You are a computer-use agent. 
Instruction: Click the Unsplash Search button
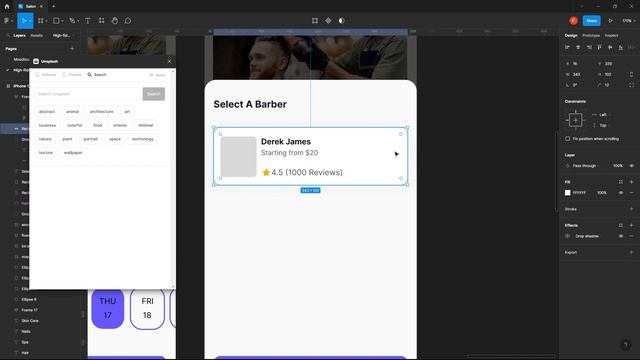[x=153, y=94]
